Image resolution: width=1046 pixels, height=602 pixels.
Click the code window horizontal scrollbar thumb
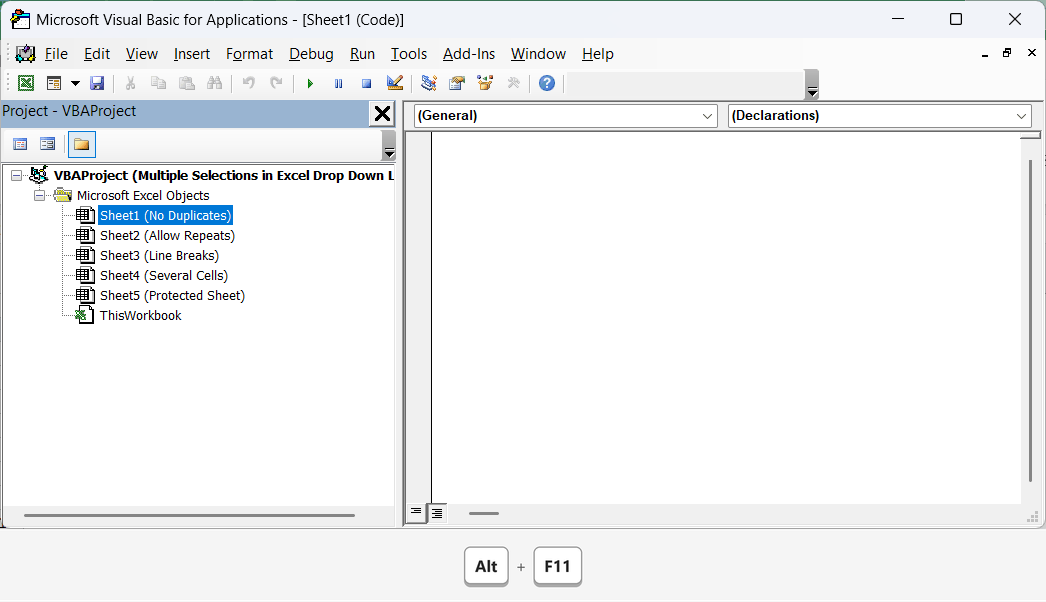coord(484,513)
